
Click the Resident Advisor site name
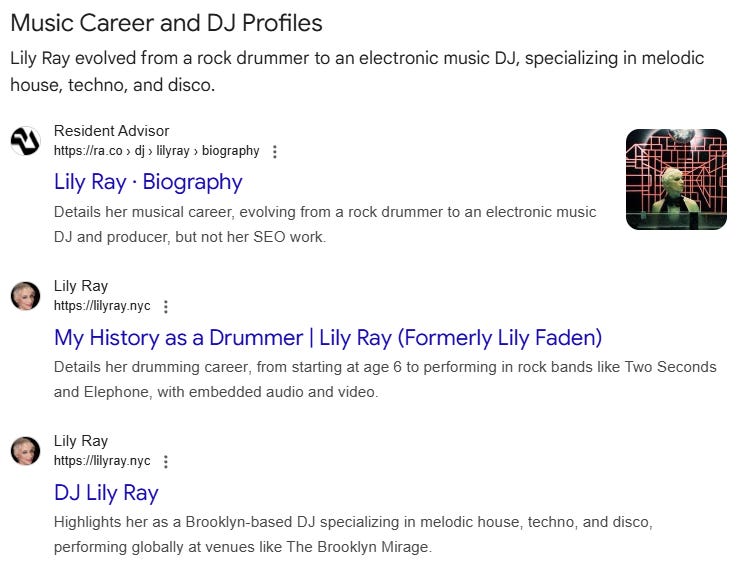[111, 131]
